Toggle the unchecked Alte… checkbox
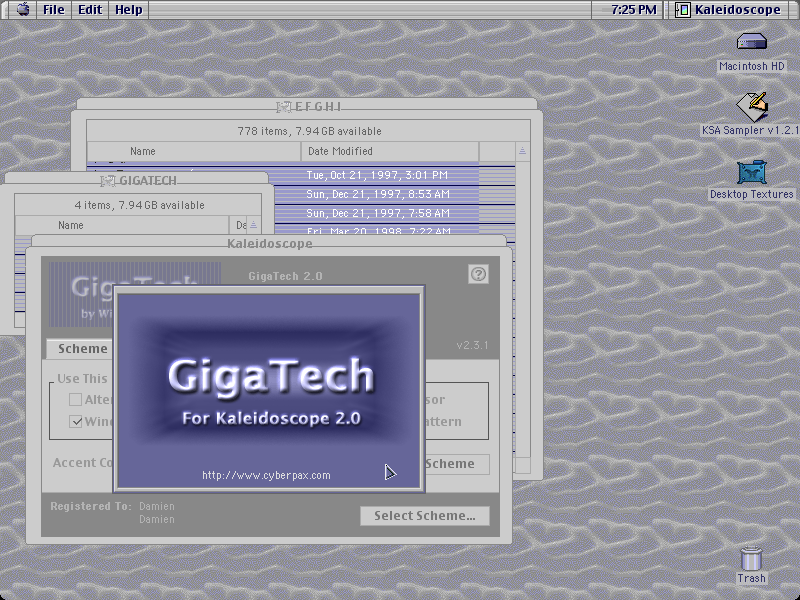 pyautogui.click(x=76, y=399)
